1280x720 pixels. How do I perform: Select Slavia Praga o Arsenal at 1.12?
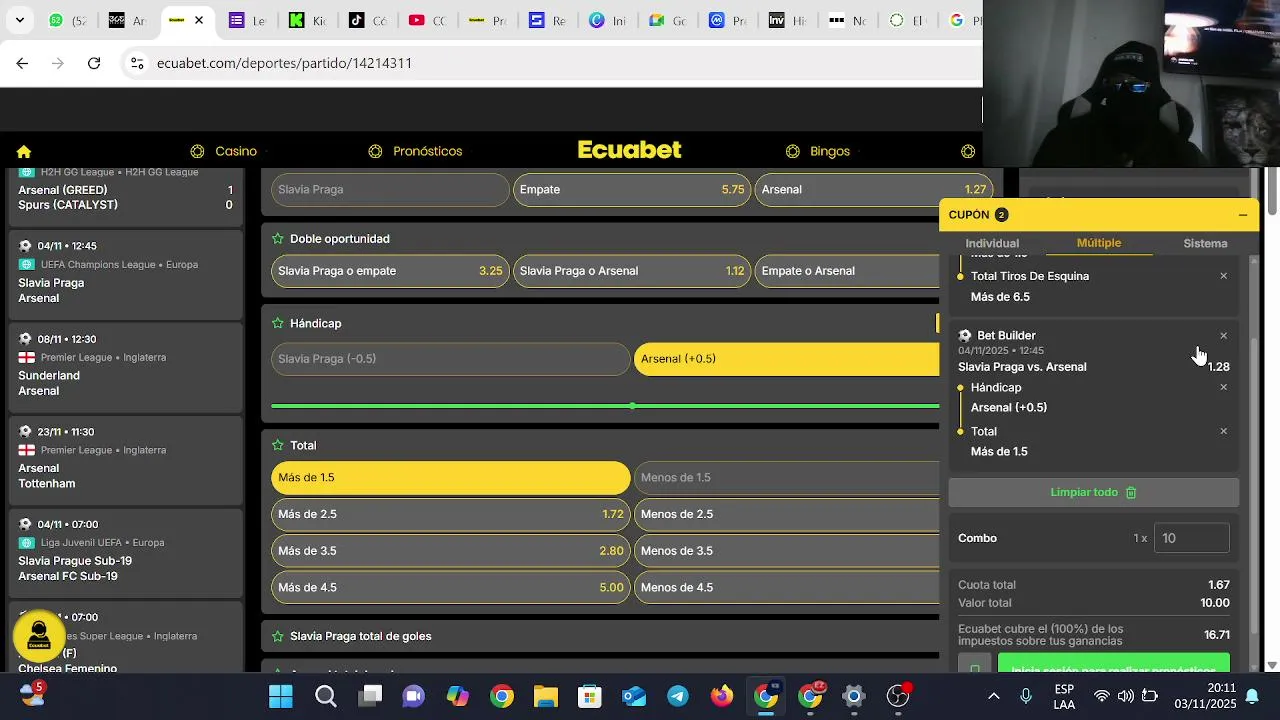pos(632,271)
